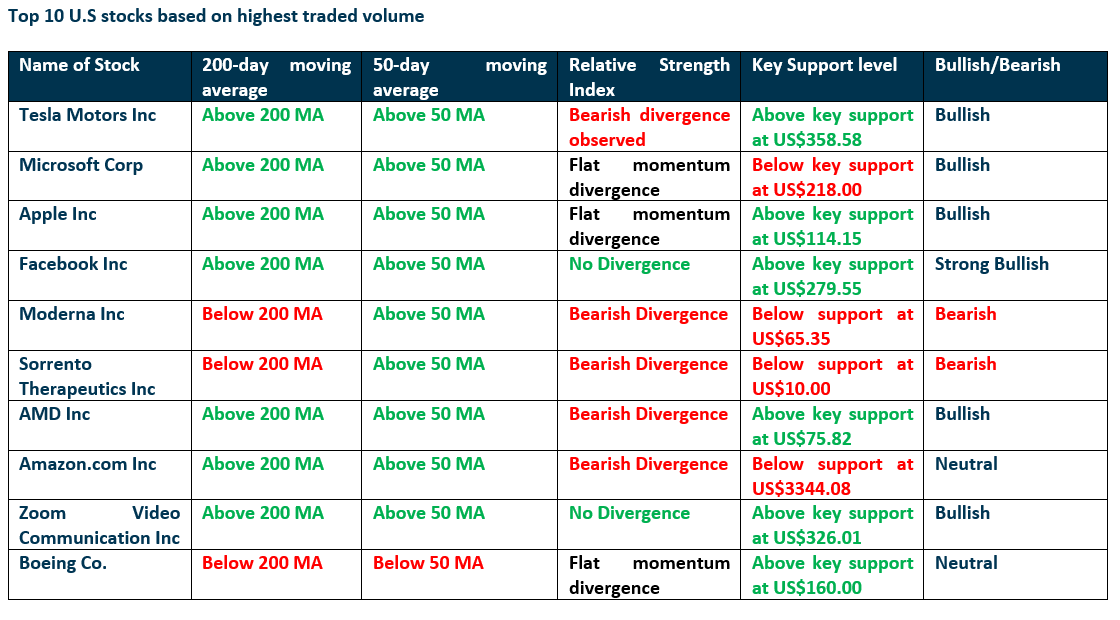Viewport: 1120px width, 620px height.
Task: Click the 'Microsoft Corp' stock name
Action: point(81,165)
